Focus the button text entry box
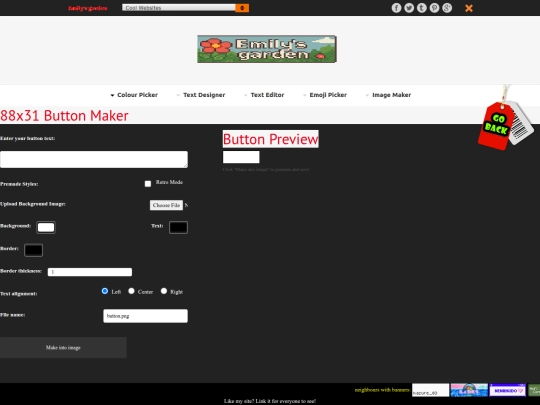The image size is (540, 405). pyautogui.click(x=94, y=159)
